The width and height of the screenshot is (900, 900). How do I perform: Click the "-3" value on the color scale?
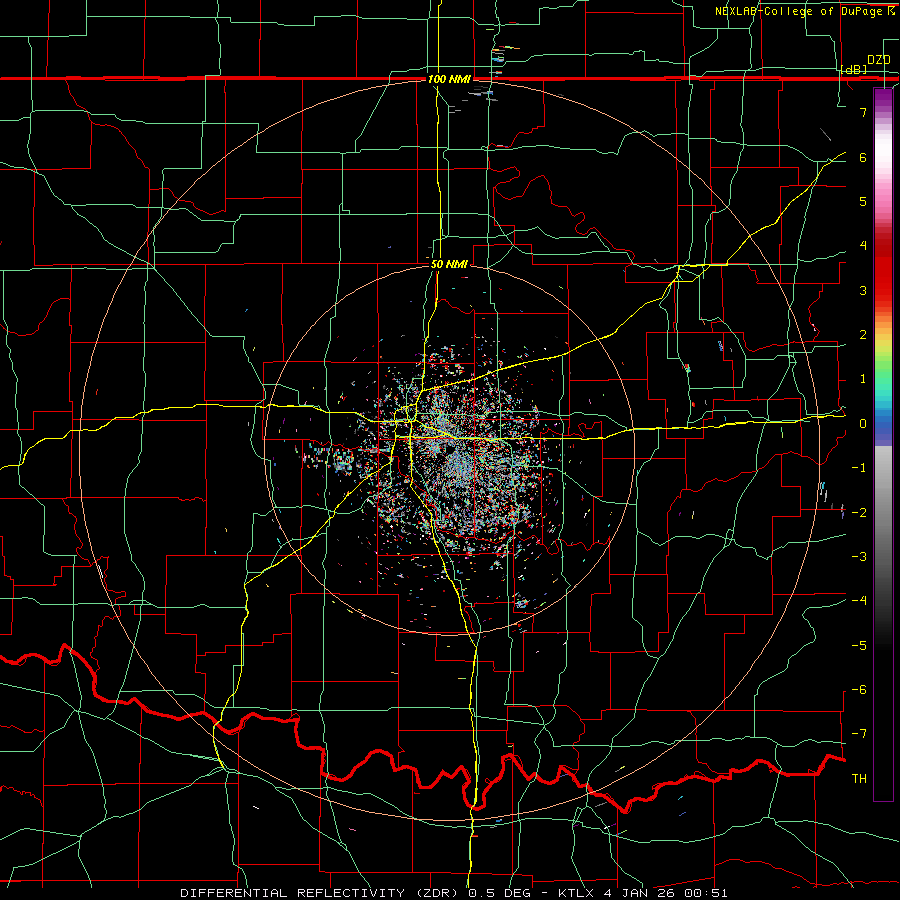tap(859, 557)
